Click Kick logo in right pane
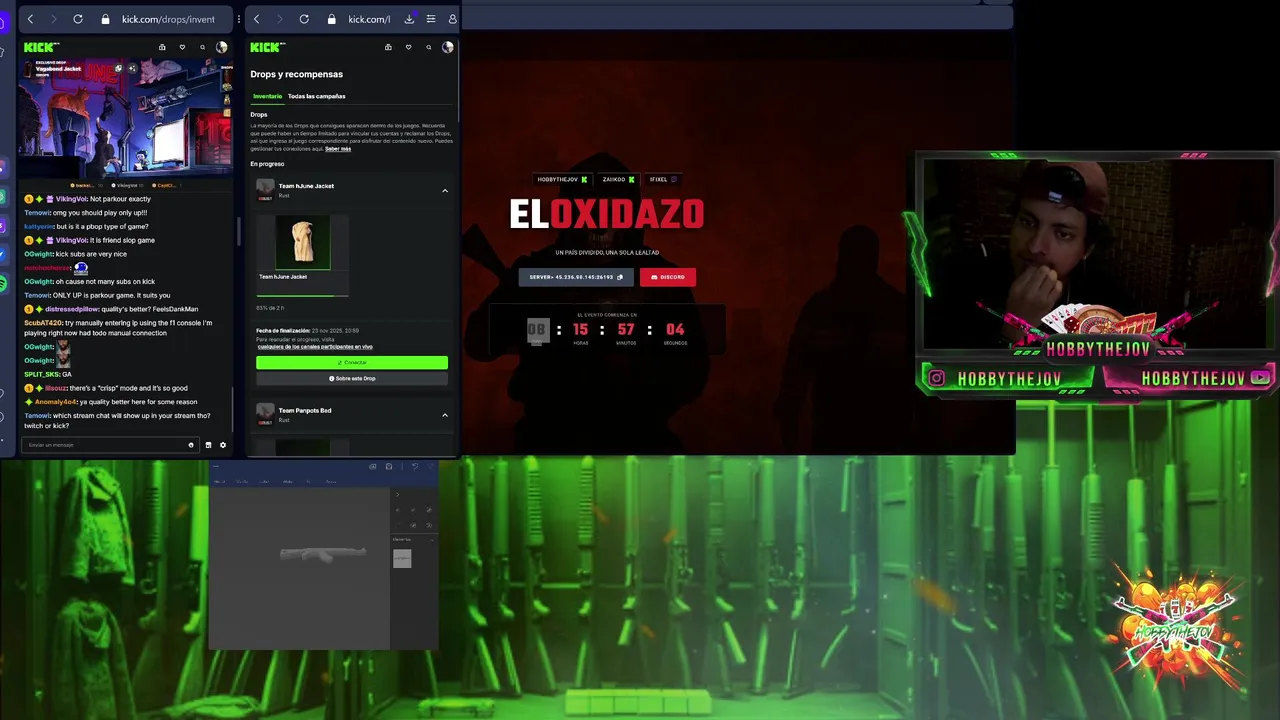Viewport: 1280px width, 720px height. 267,47
